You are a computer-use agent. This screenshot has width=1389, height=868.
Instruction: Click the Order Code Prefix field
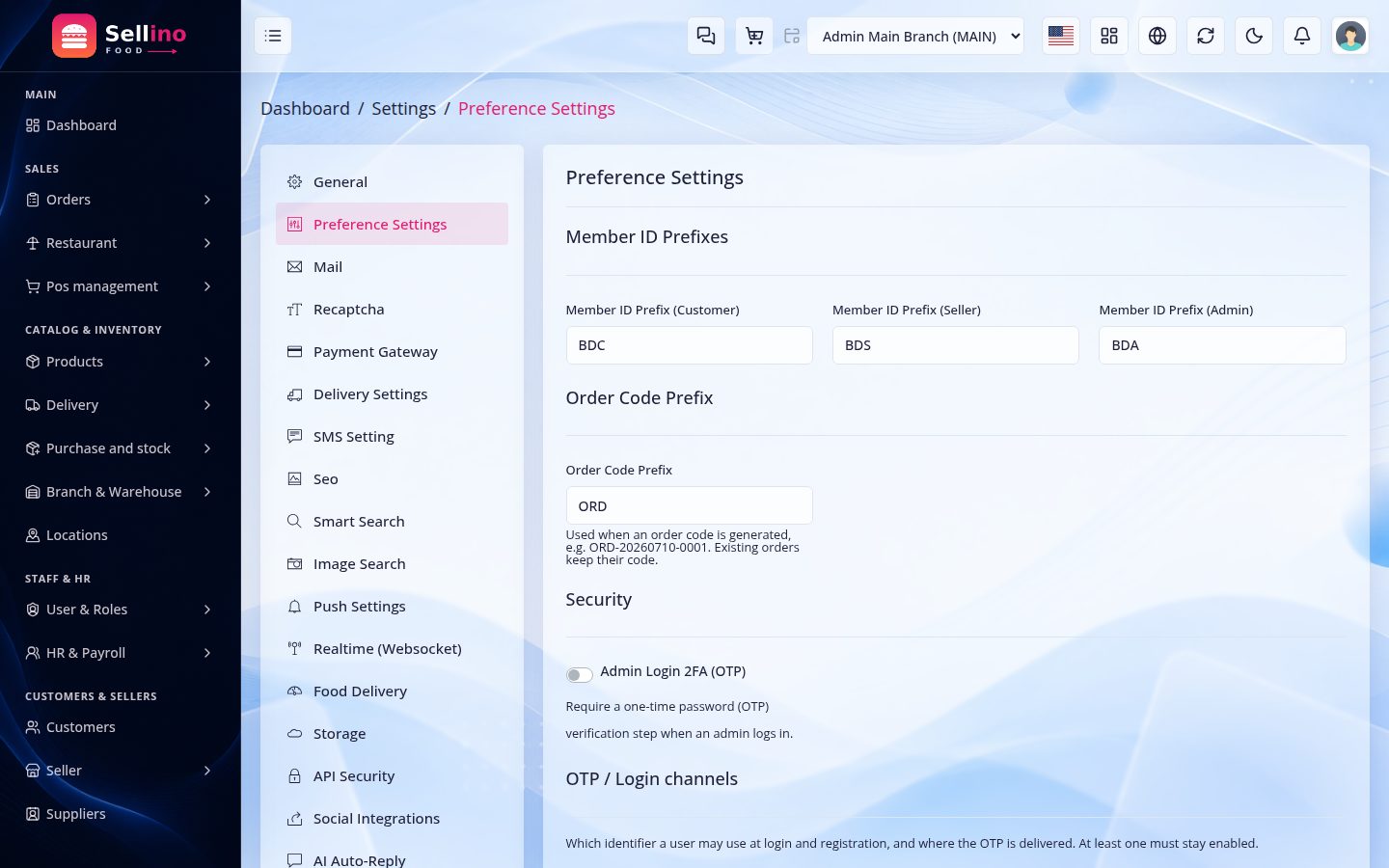pos(689,505)
